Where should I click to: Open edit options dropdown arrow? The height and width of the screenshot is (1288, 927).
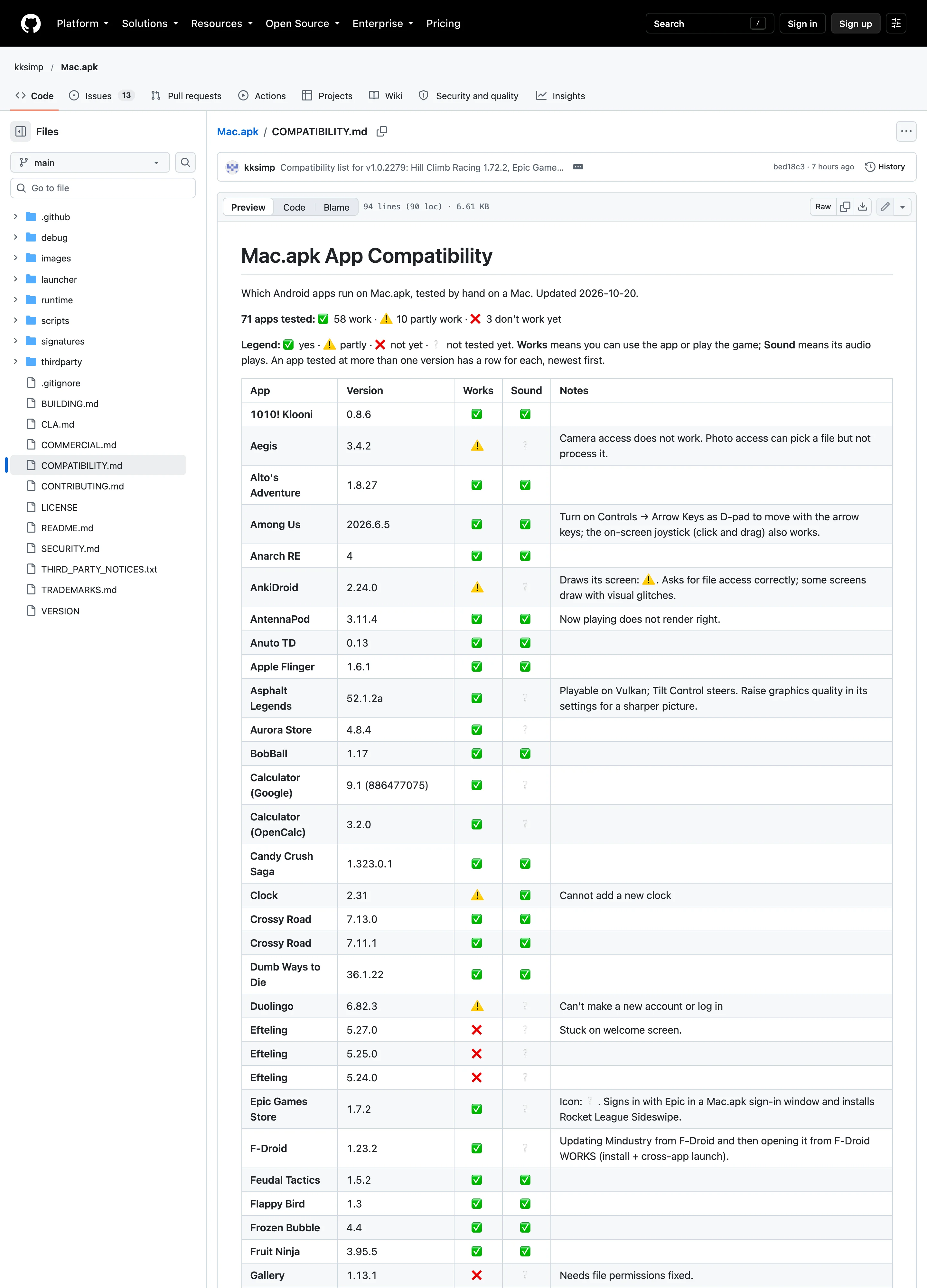[903, 207]
